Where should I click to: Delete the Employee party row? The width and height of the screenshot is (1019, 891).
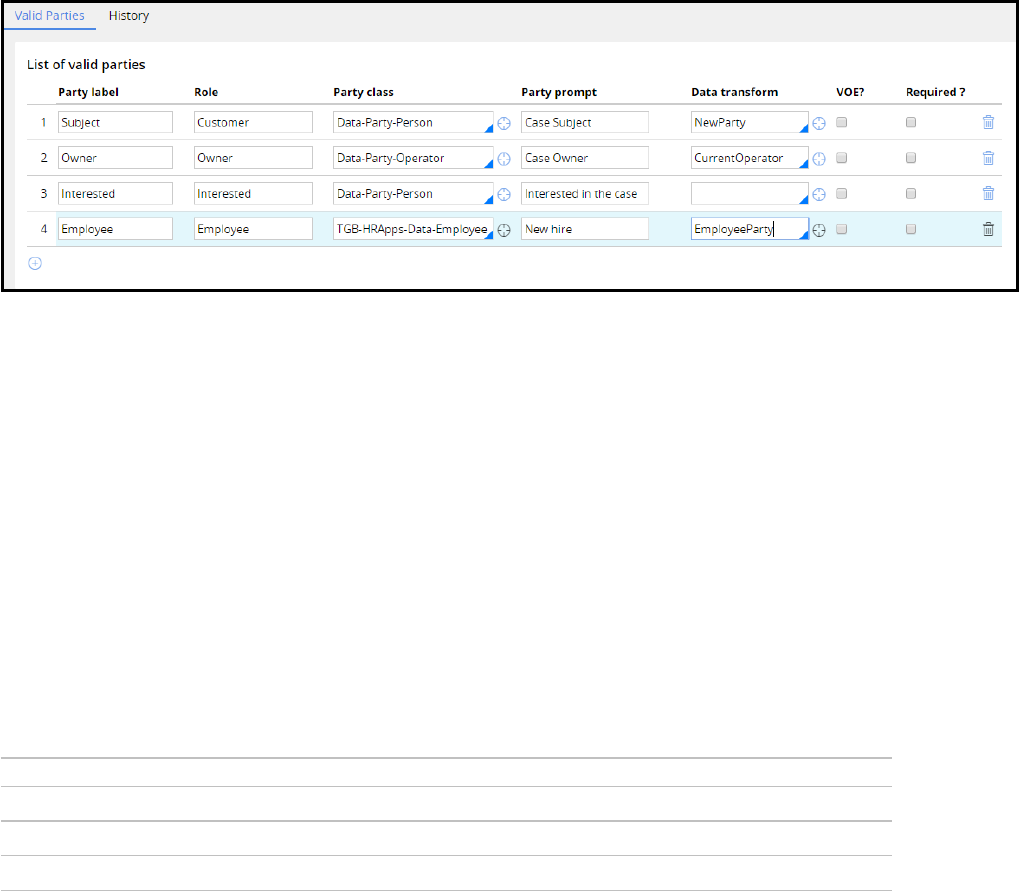click(x=988, y=229)
